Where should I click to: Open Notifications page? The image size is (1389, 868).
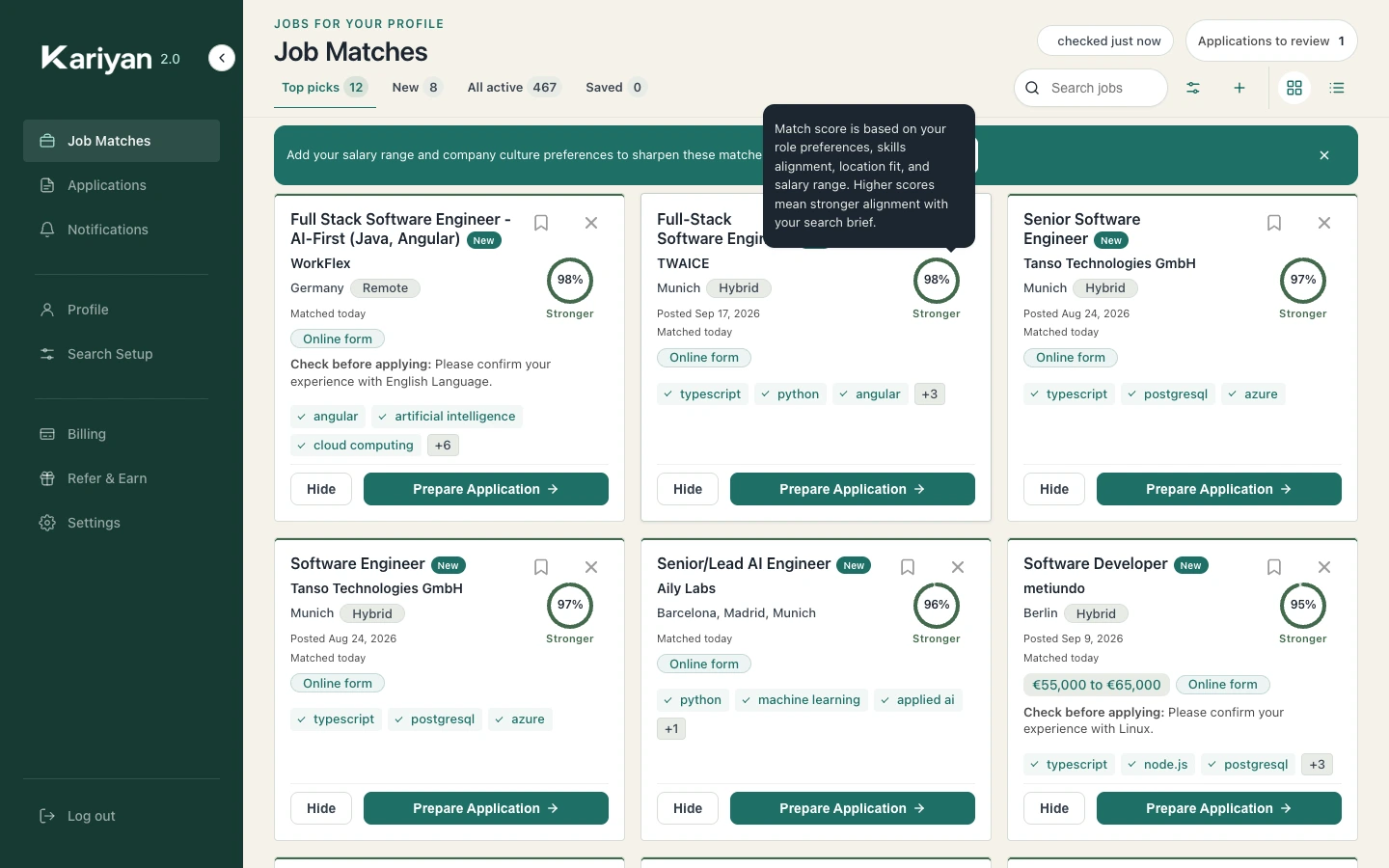[122, 230]
